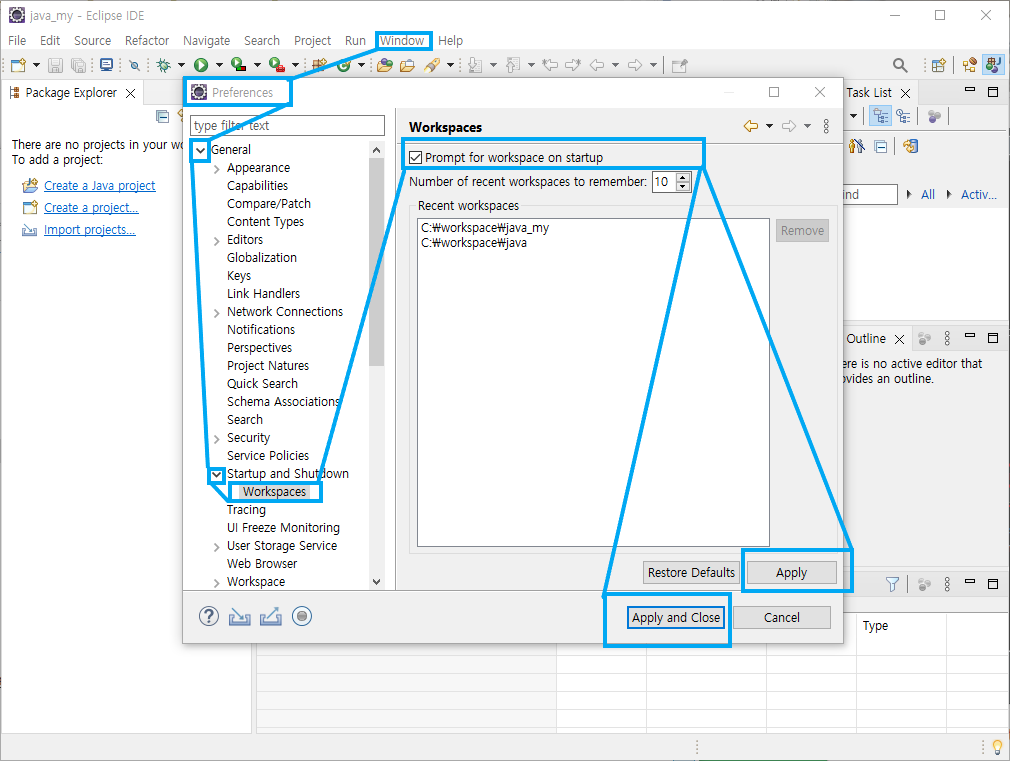Increase recent workspaces count with up spinner
1010x761 pixels.
click(x=683, y=177)
